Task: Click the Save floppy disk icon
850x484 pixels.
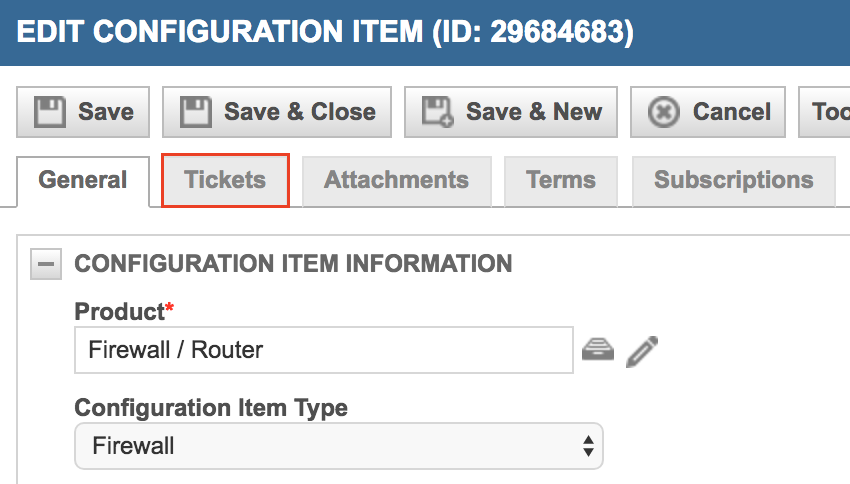Action: [50, 112]
